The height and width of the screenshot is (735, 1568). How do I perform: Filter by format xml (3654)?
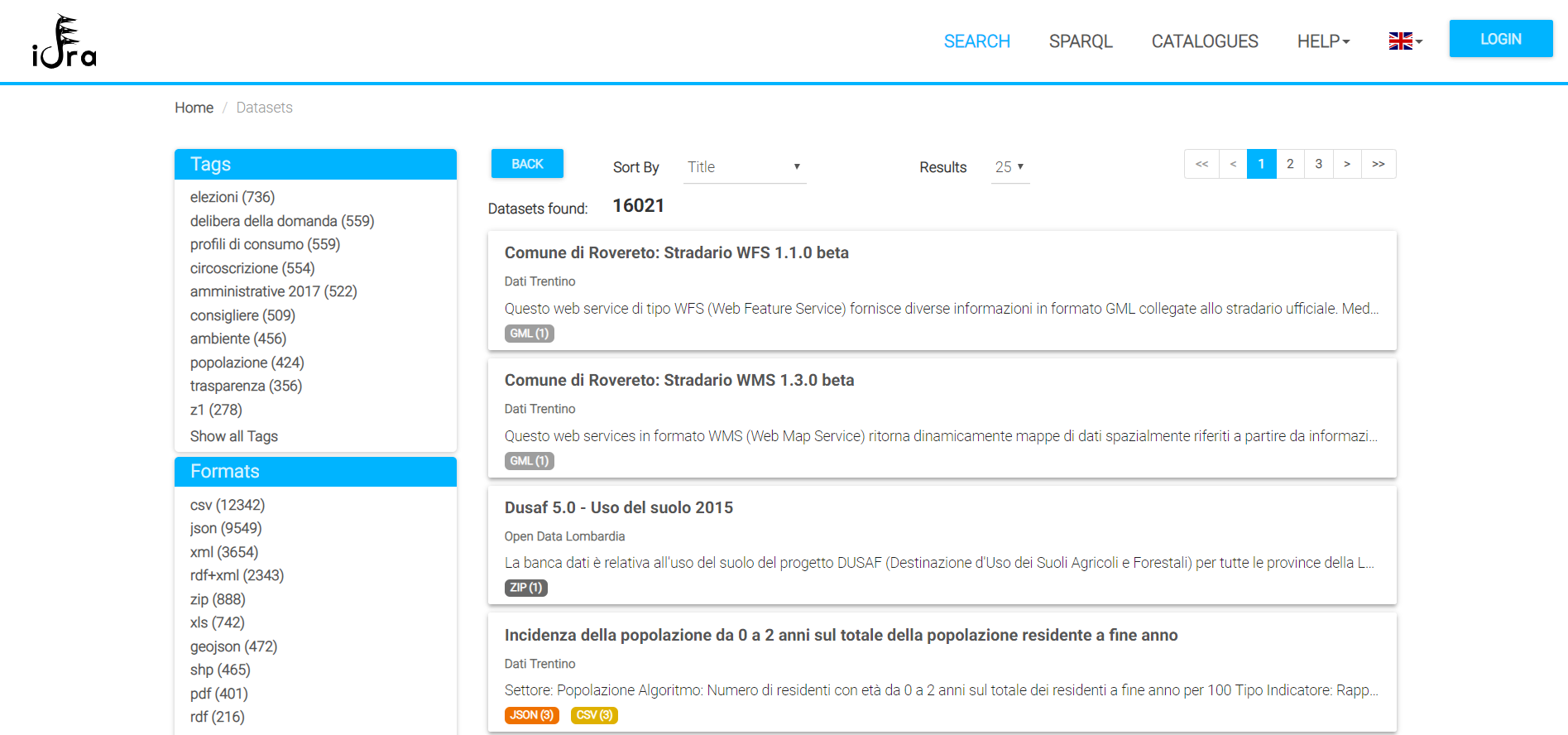tap(224, 552)
